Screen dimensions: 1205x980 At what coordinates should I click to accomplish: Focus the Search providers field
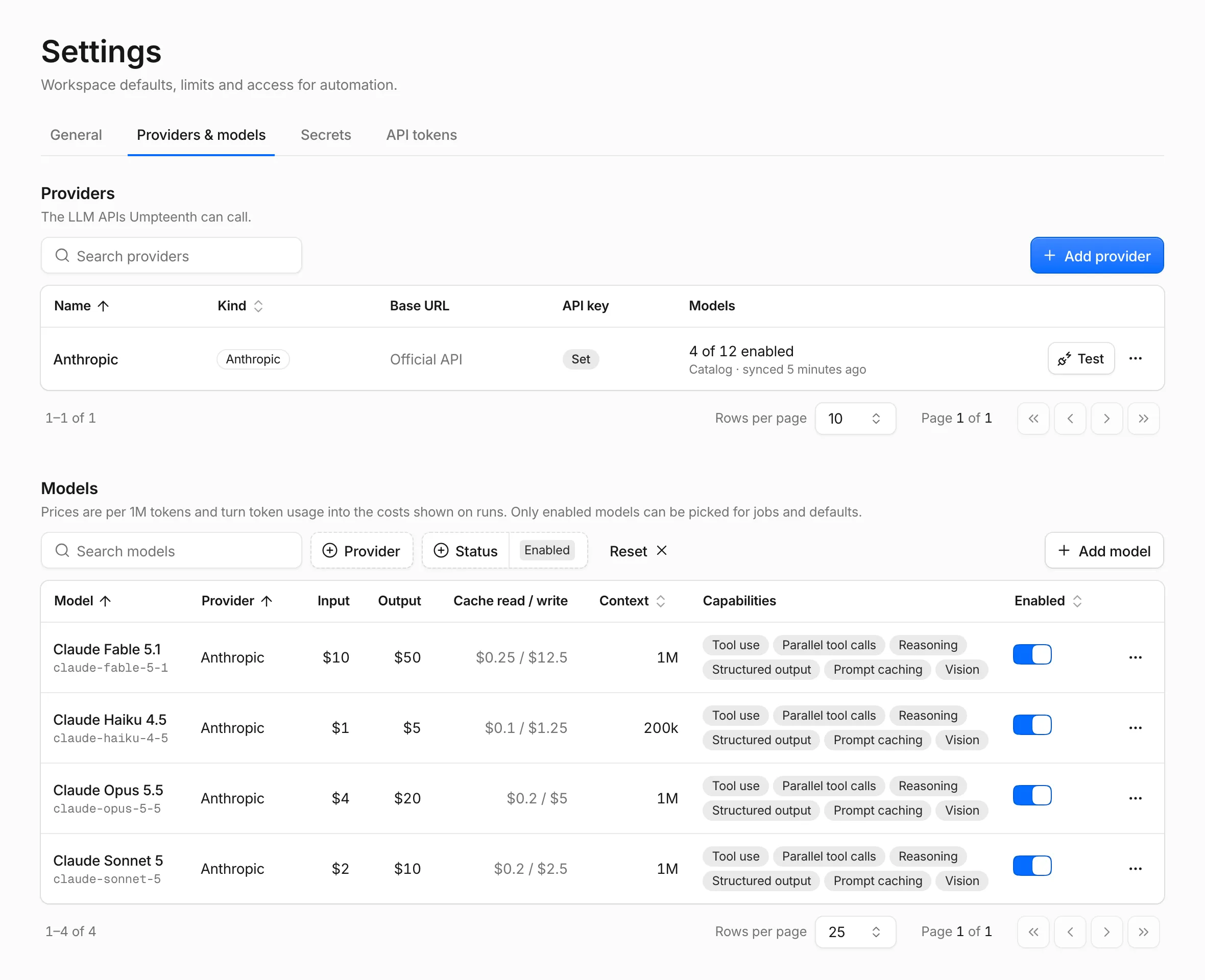171,256
